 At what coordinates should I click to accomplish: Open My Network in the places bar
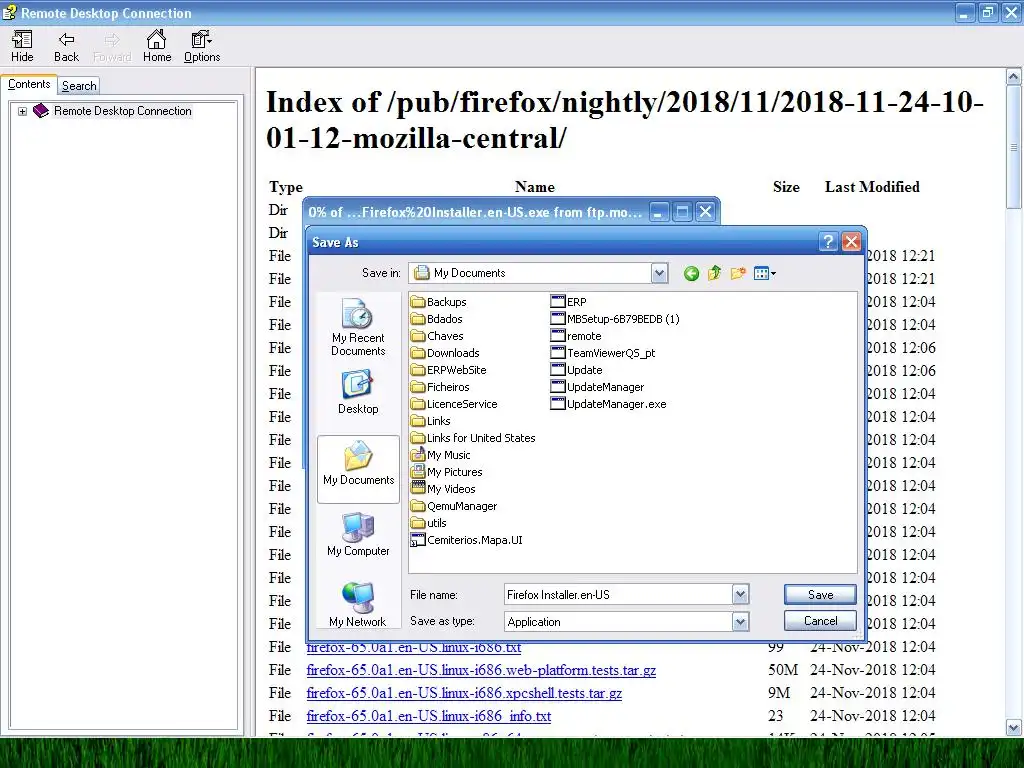358,604
